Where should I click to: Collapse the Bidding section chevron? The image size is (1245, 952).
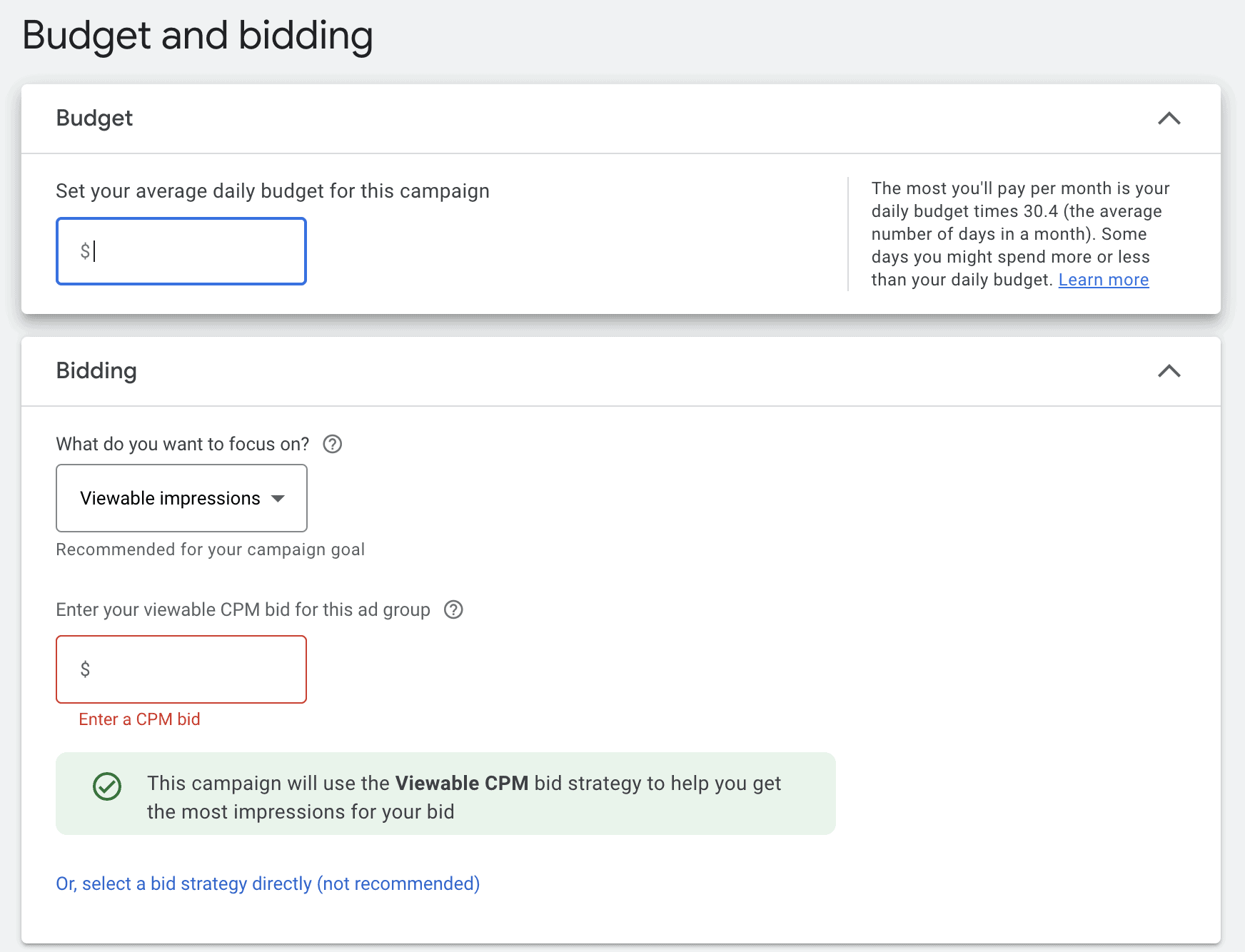tap(1169, 371)
